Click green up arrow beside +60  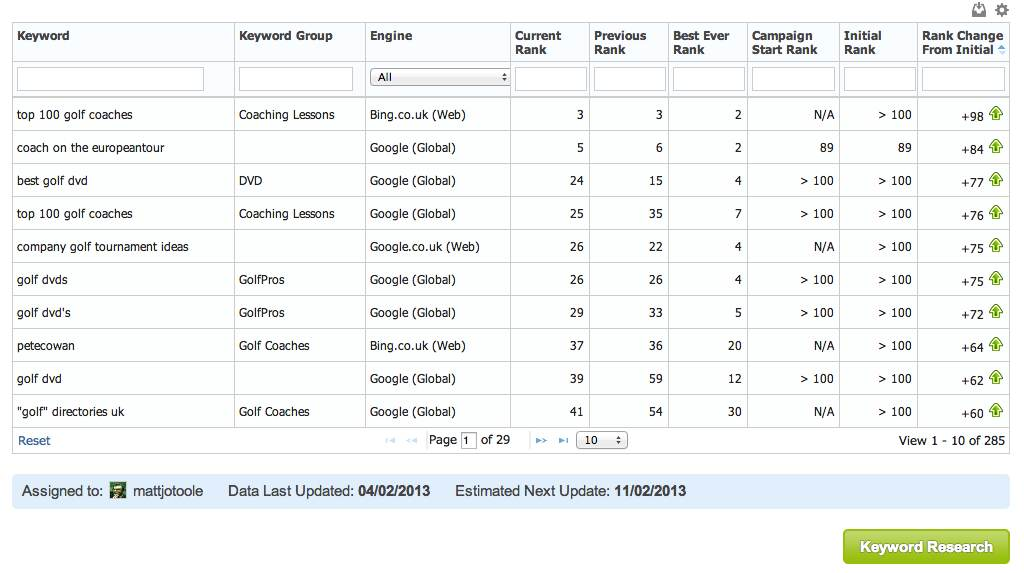[x=996, y=410]
